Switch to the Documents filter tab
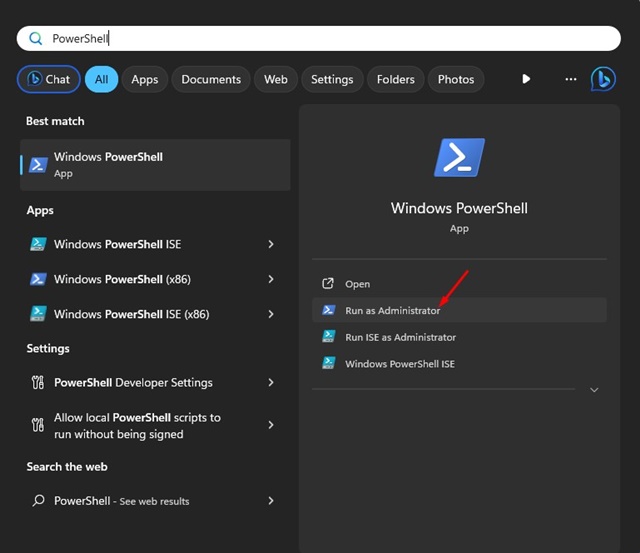This screenshot has width=640, height=553. [211, 79]
